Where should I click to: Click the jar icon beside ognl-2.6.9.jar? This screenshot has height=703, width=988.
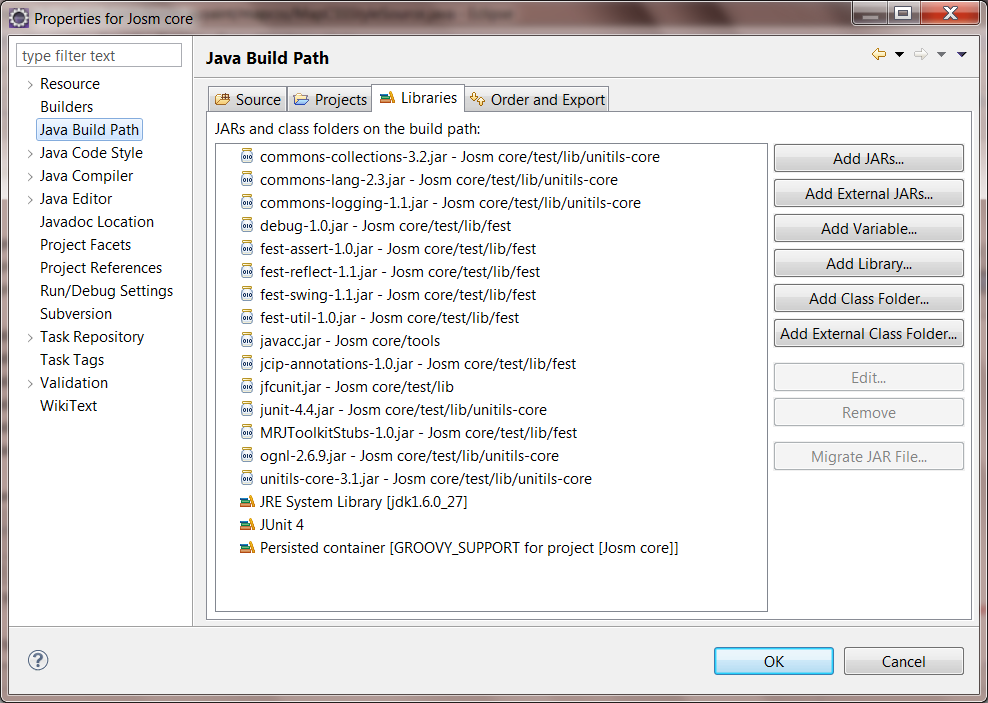(x=247, y=456)
